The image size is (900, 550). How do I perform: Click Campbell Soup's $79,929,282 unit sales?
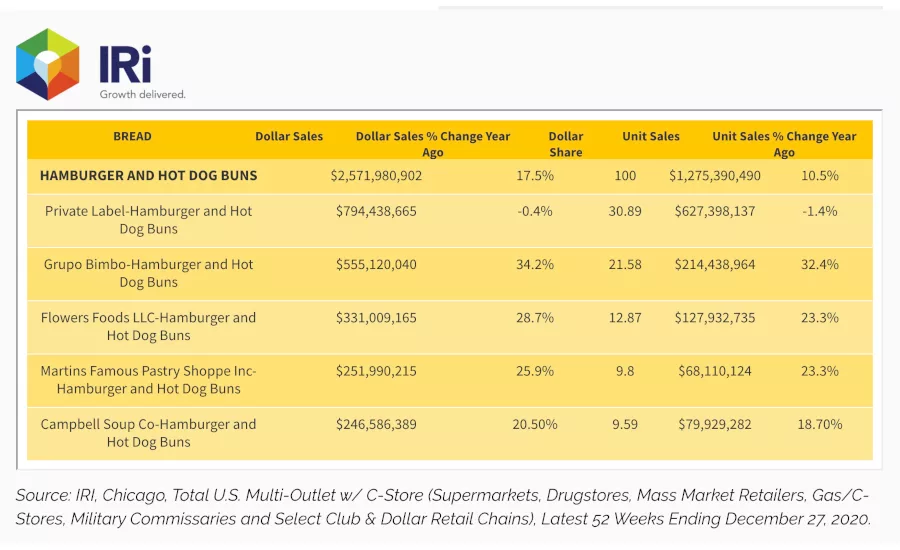pyautogui.click(x=715, y=425)
